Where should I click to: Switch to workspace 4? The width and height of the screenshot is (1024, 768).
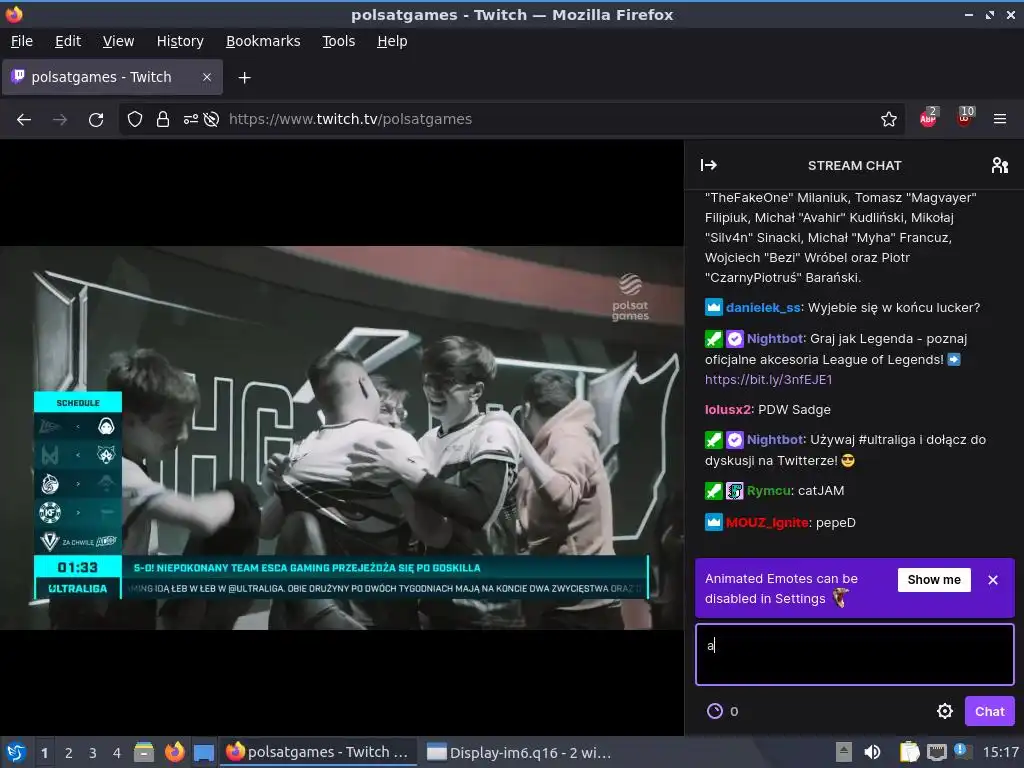tap(117, 753)
